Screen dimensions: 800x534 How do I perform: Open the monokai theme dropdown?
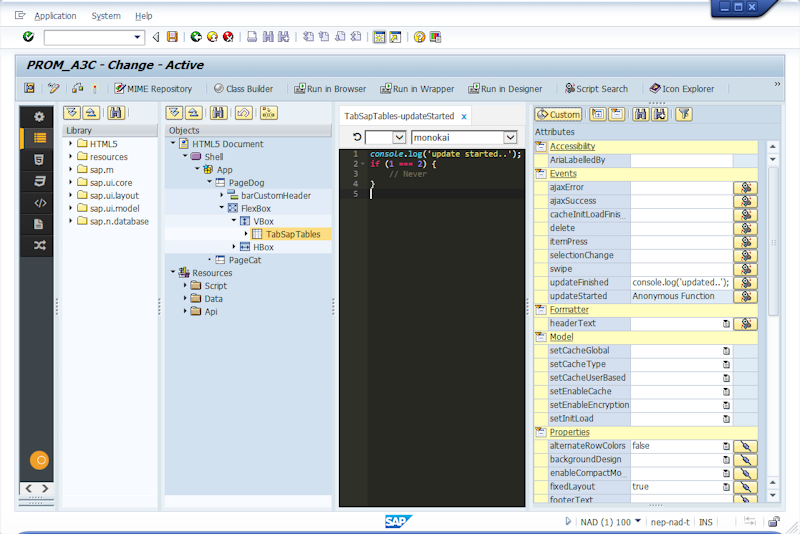click(510, 137)
